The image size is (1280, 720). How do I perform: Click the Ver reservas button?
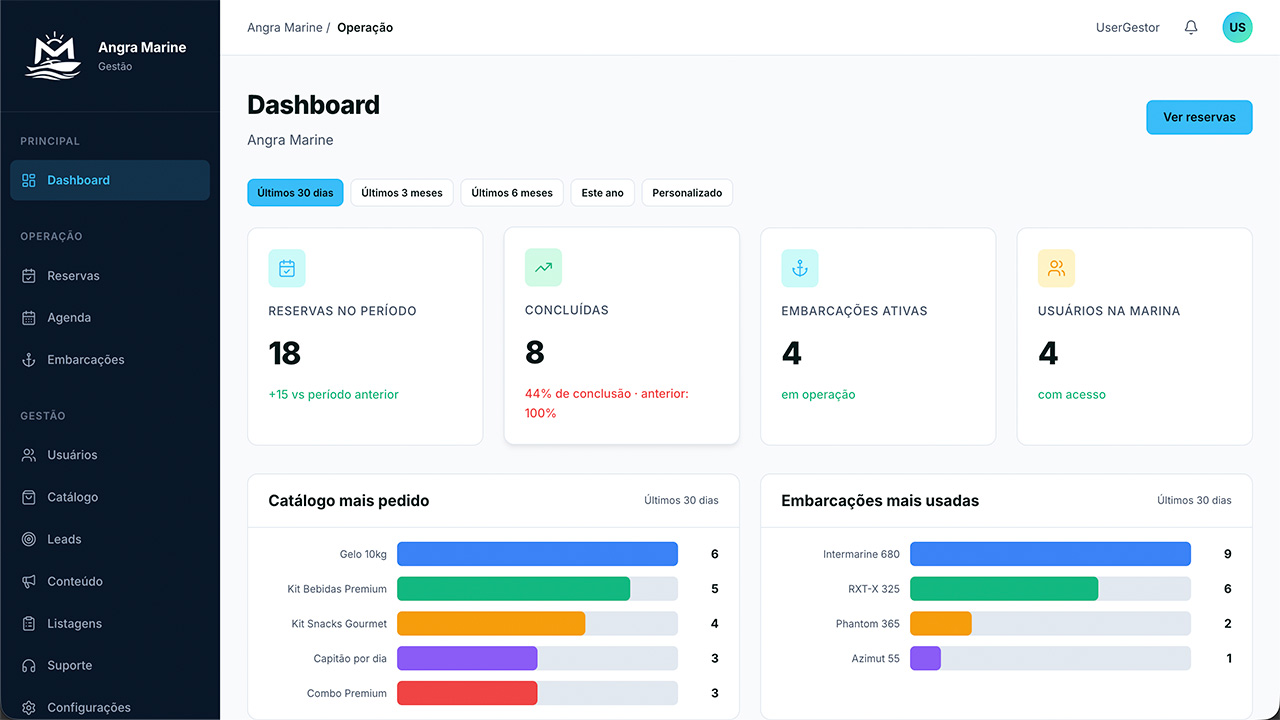pyautogui.click(x=1199, y=117)
